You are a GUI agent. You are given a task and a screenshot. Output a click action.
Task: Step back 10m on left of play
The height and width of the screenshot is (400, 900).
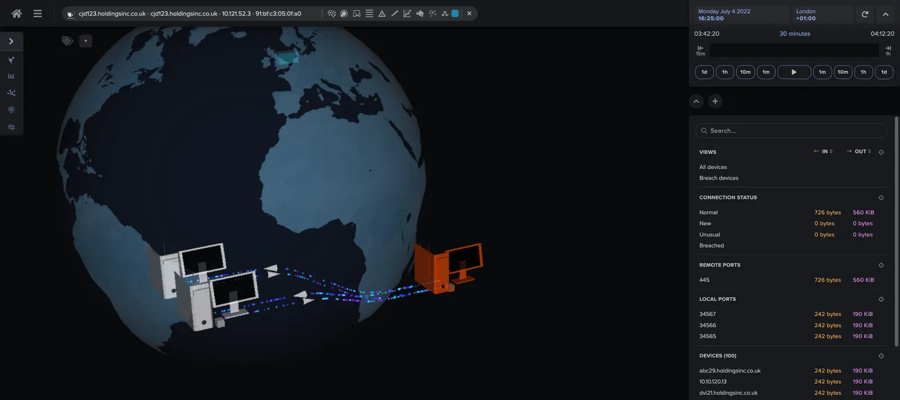(x=746, y=72)
